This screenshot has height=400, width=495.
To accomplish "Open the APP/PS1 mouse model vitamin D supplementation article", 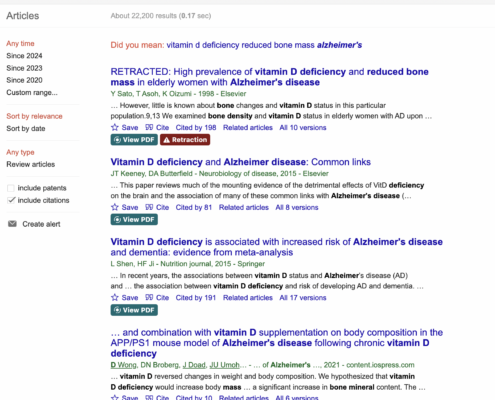I will (x=277, y=343).
